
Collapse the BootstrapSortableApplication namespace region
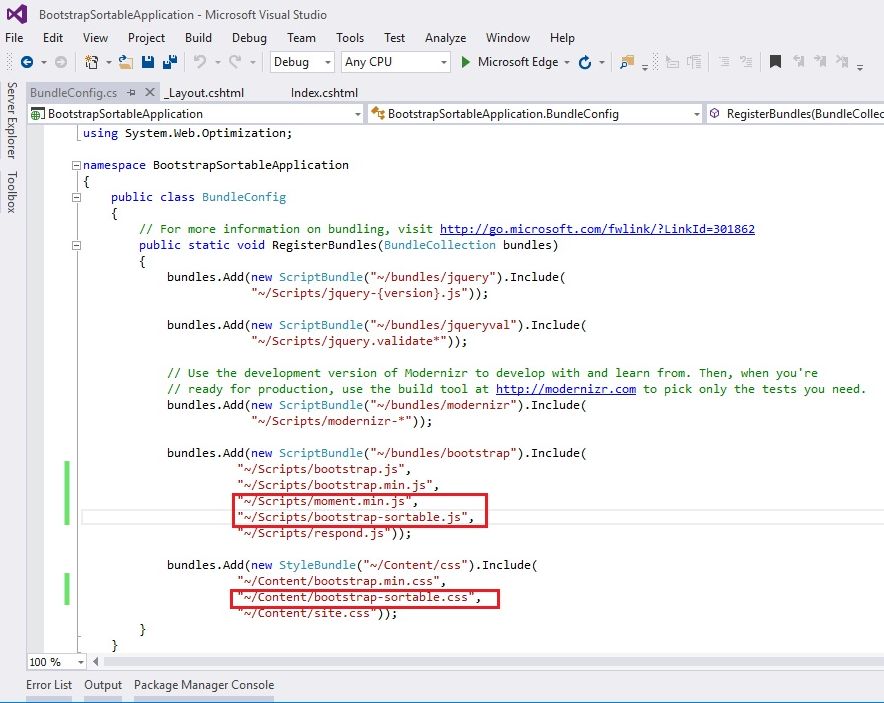pyautogui.click(x=76, y=164)
